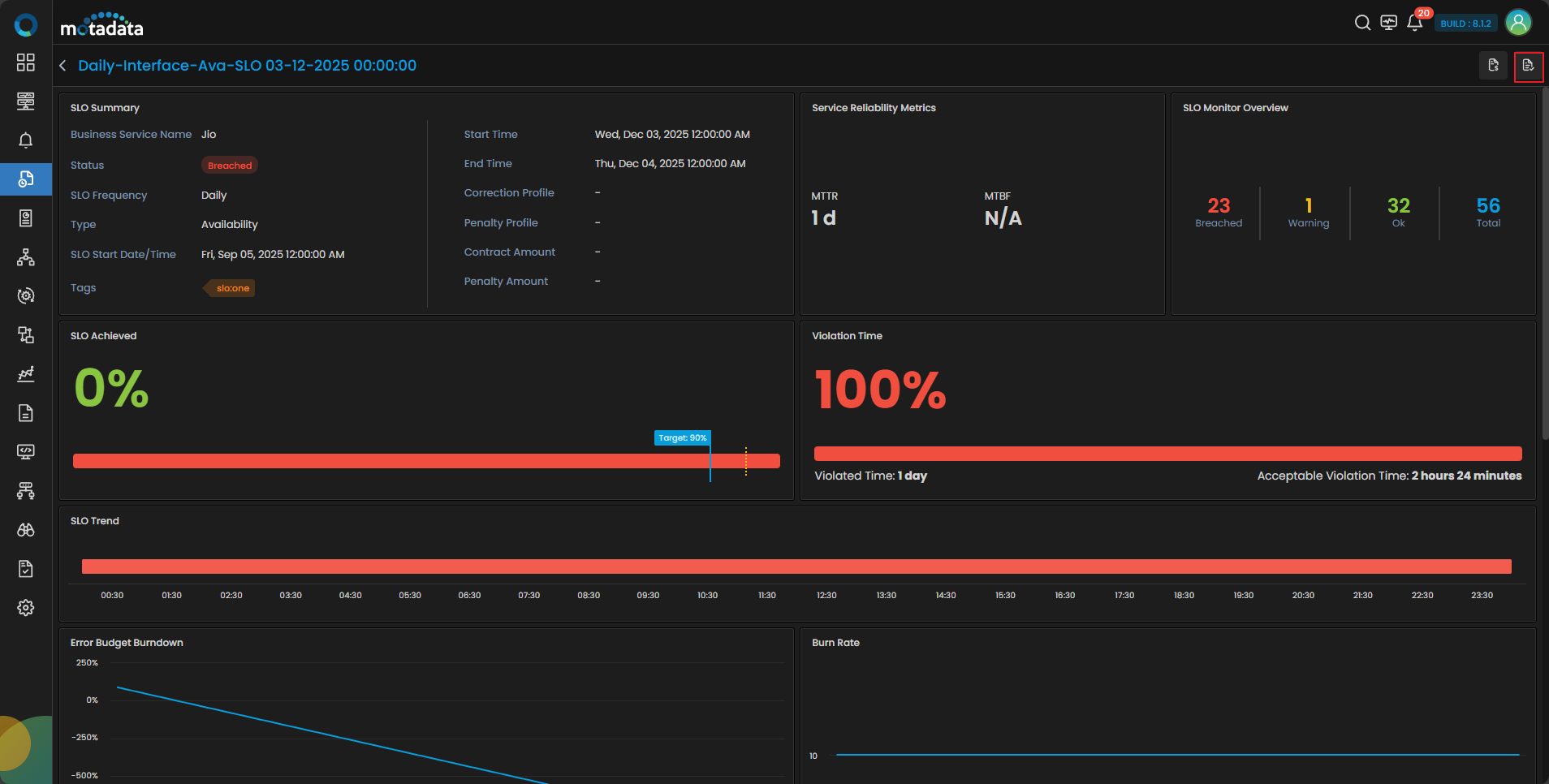Click the 32 Ok monitor count
Image resolution: width=1549 pixels, height=784 pixels.
tap(1398, 212)
